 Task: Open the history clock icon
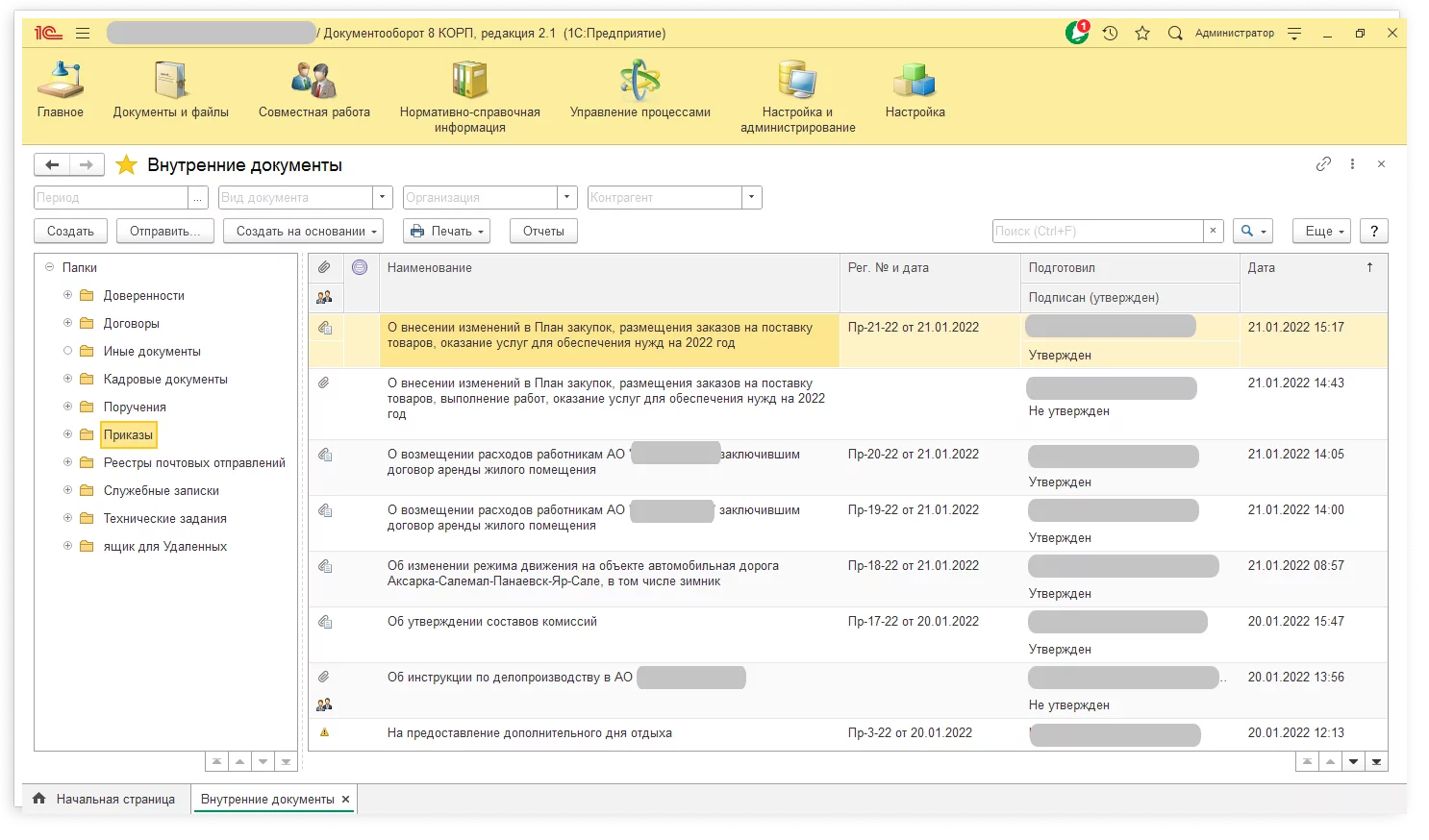coord(1110,33)
